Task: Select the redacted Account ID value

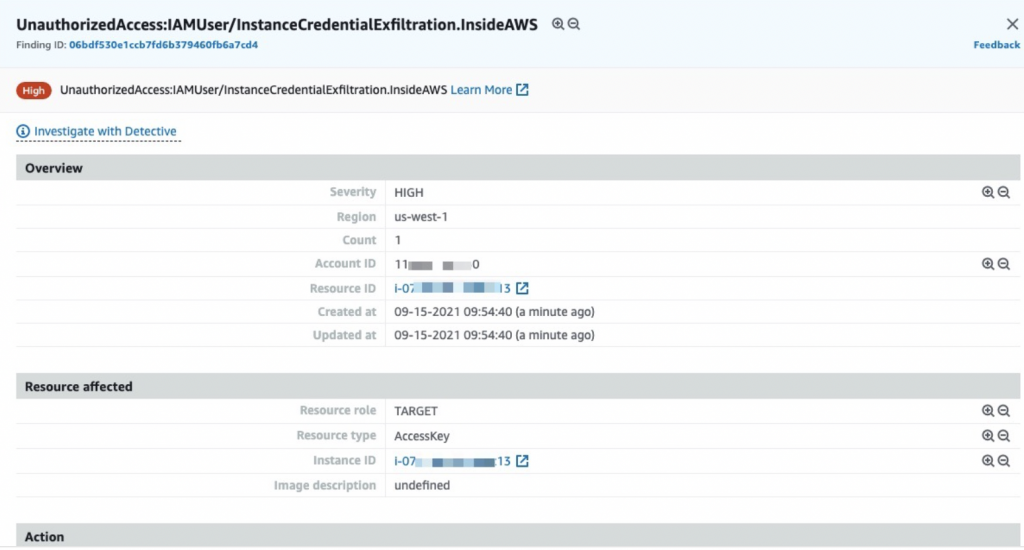Action: click(437, 265)
